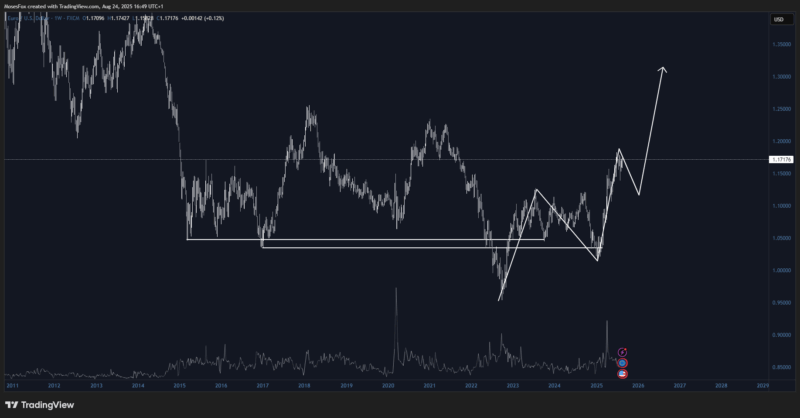Click the US flag economic event icon
Viewport: 800px width, 418px height.
[x=622, y=373]
